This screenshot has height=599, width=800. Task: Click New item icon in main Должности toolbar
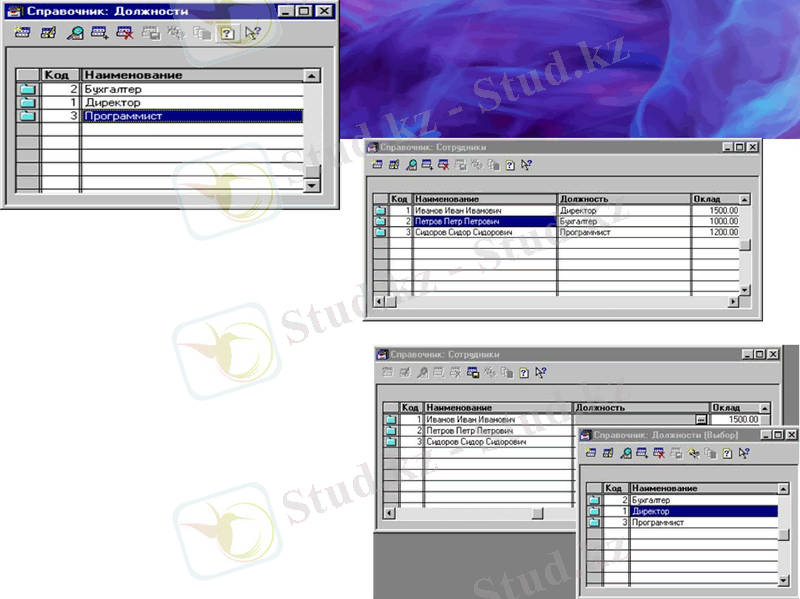coord(22,33)
